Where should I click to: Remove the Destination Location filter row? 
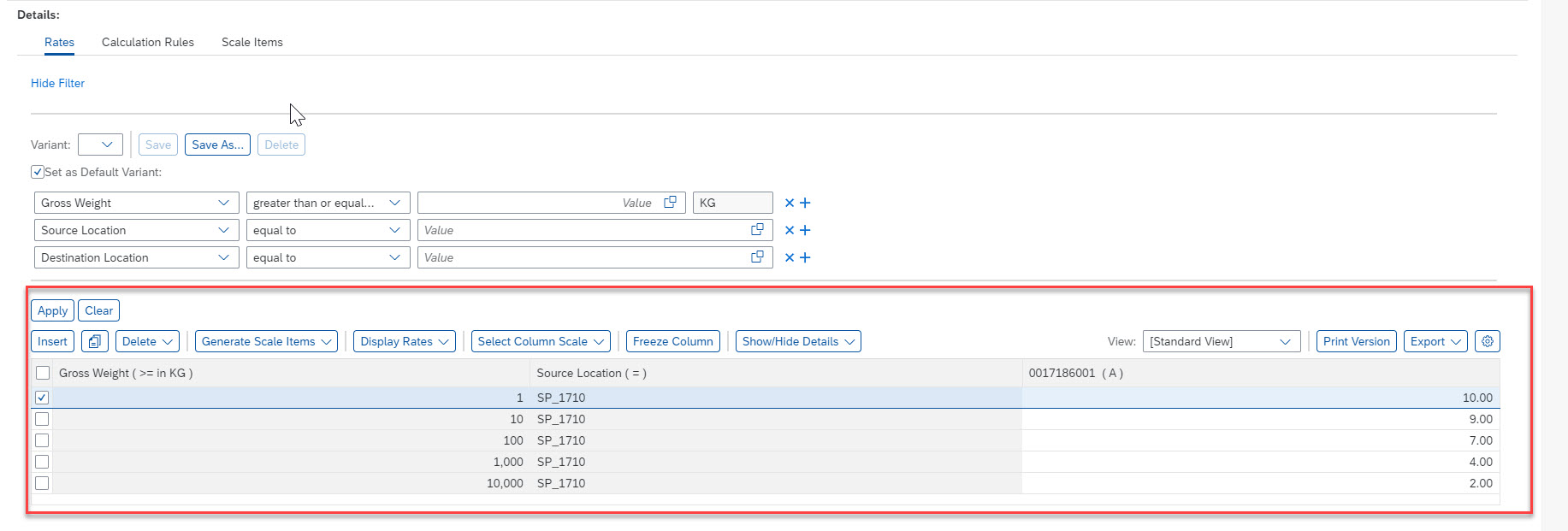tap(790, 257)
